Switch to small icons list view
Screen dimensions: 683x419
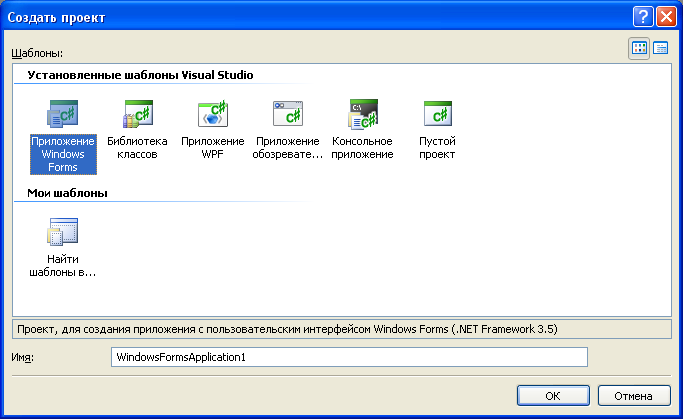tap(661, 48)
